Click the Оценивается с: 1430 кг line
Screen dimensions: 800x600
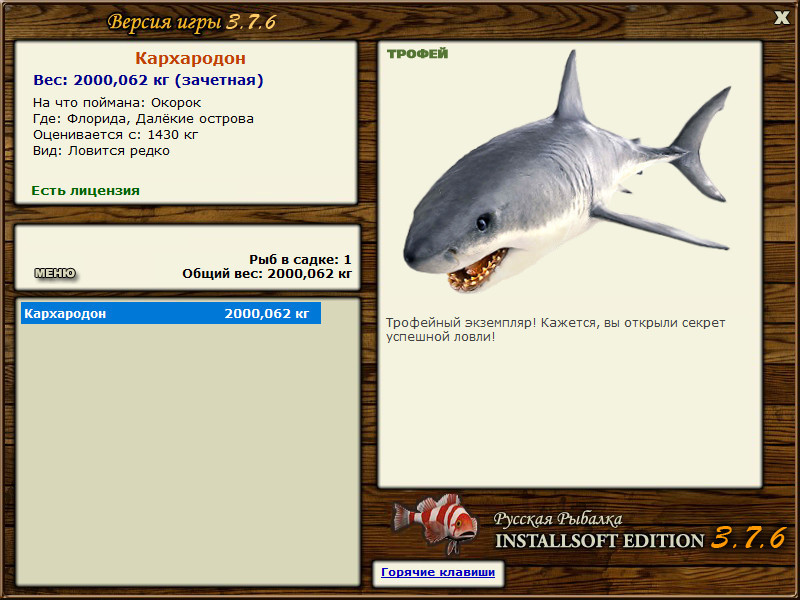(115, 135)
